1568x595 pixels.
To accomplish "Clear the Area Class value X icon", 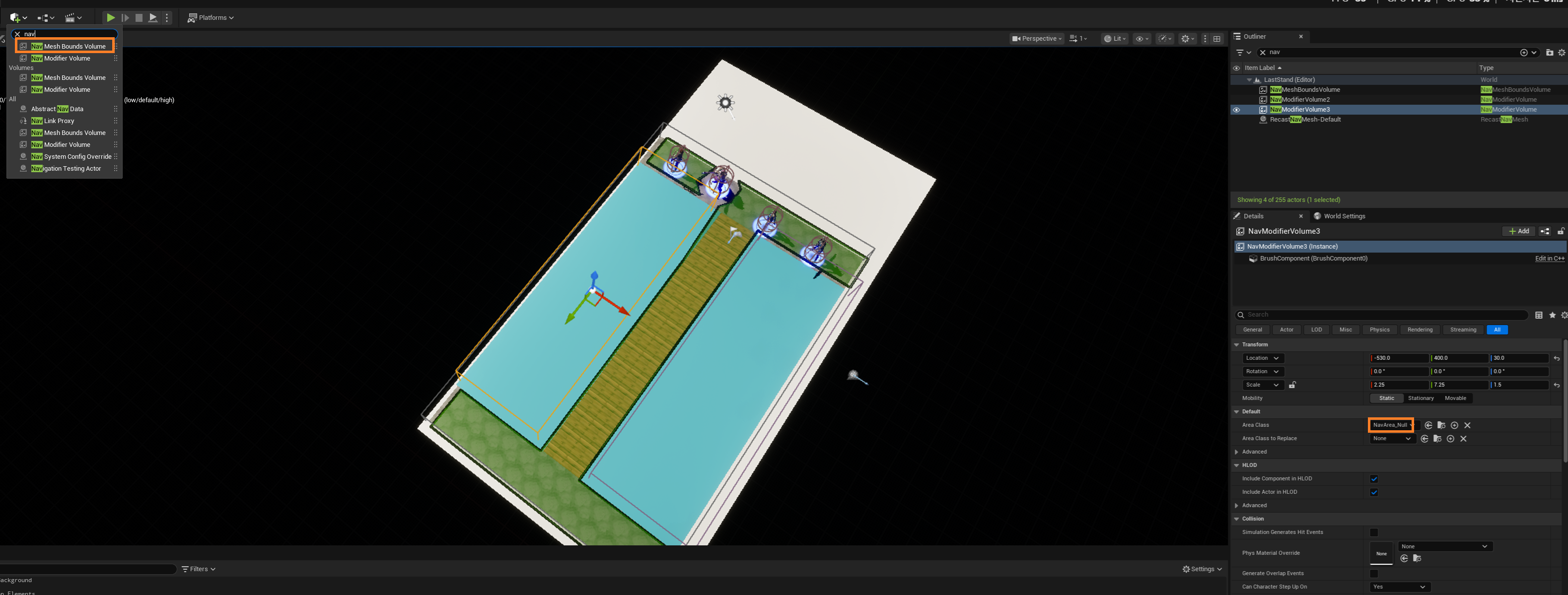I will tap(1468, 425).
